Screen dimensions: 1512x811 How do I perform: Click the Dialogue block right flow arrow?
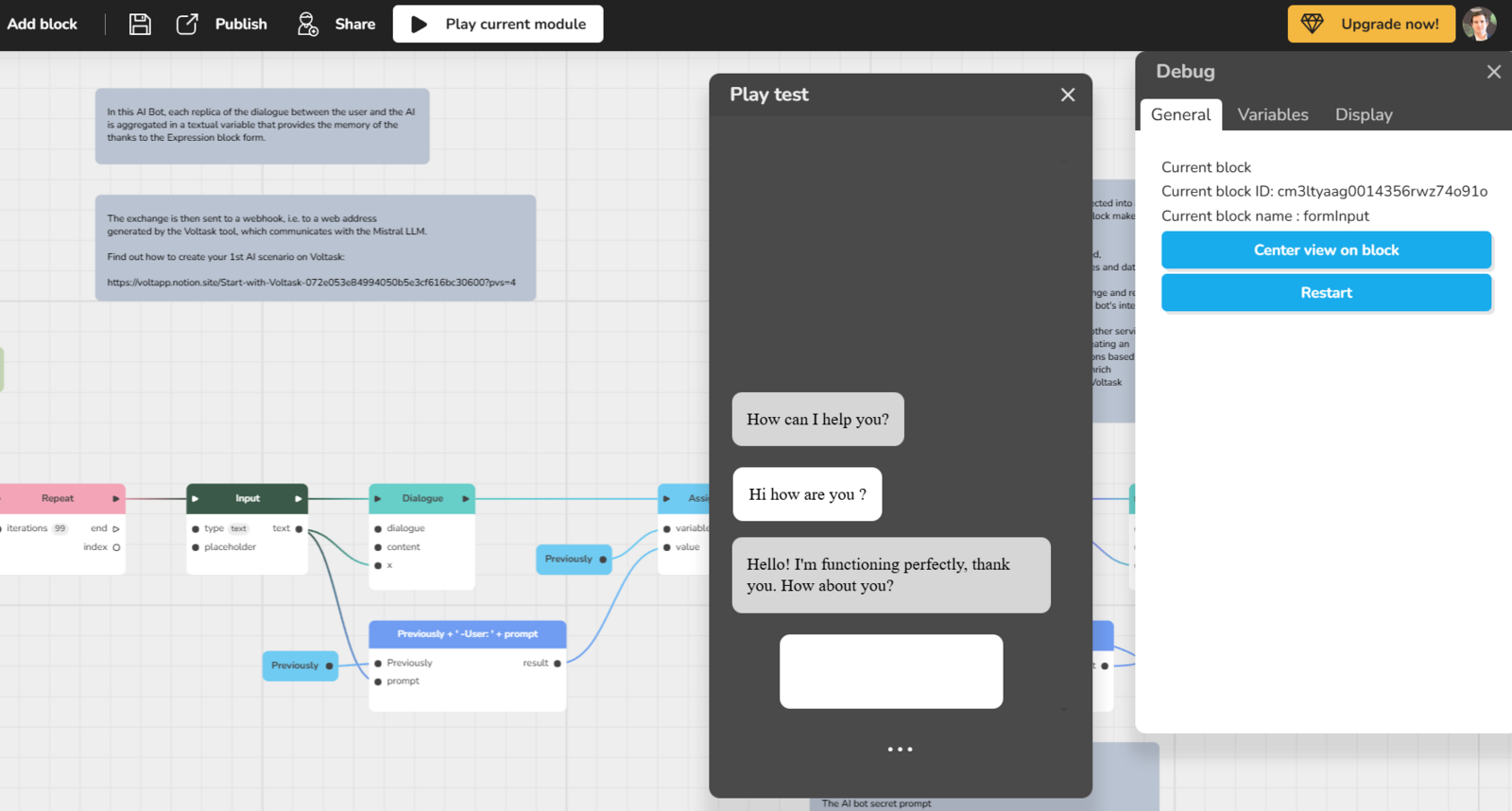coord(466,498)
